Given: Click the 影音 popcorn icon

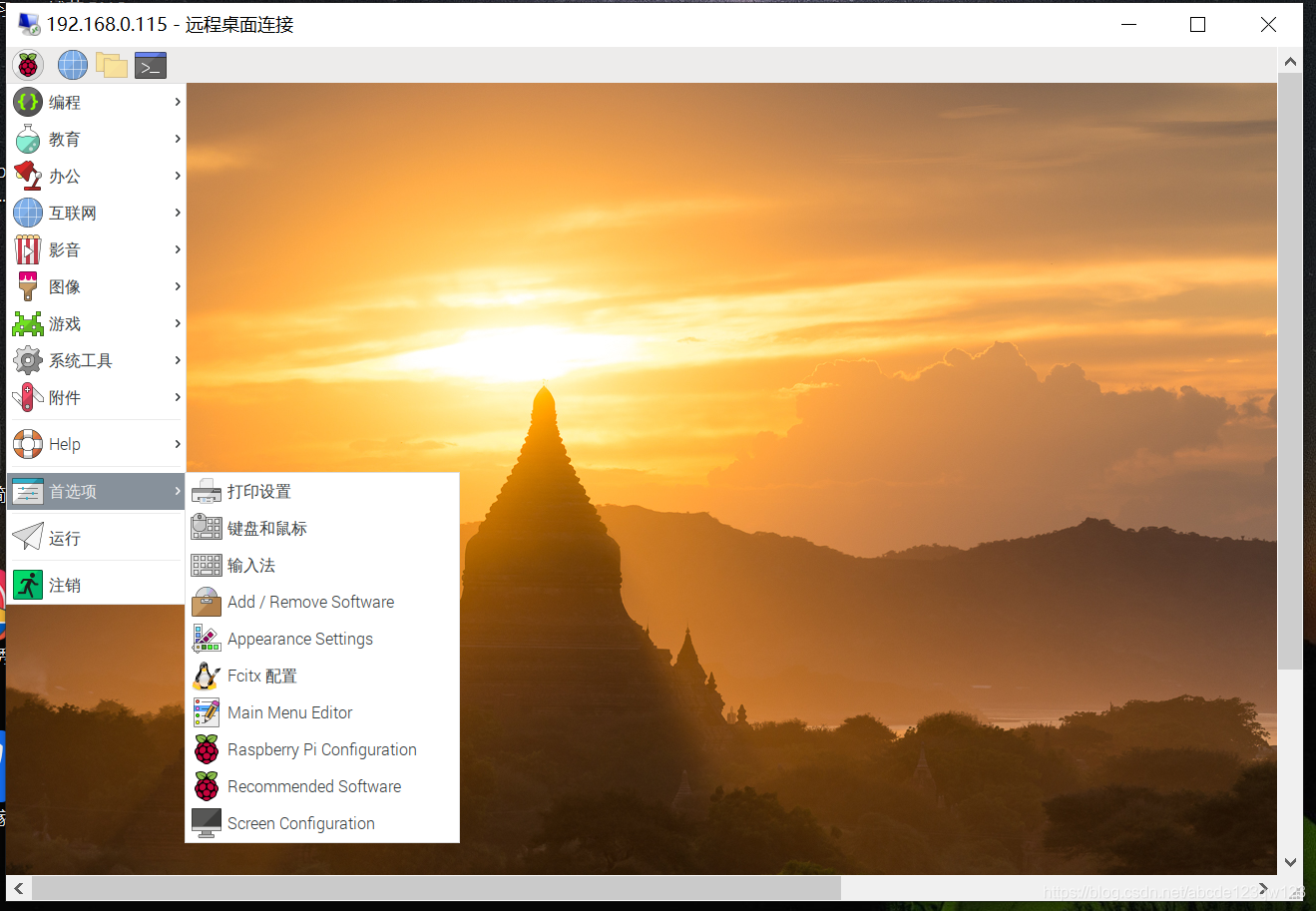Looking at the screenshot, I should 28,249.
